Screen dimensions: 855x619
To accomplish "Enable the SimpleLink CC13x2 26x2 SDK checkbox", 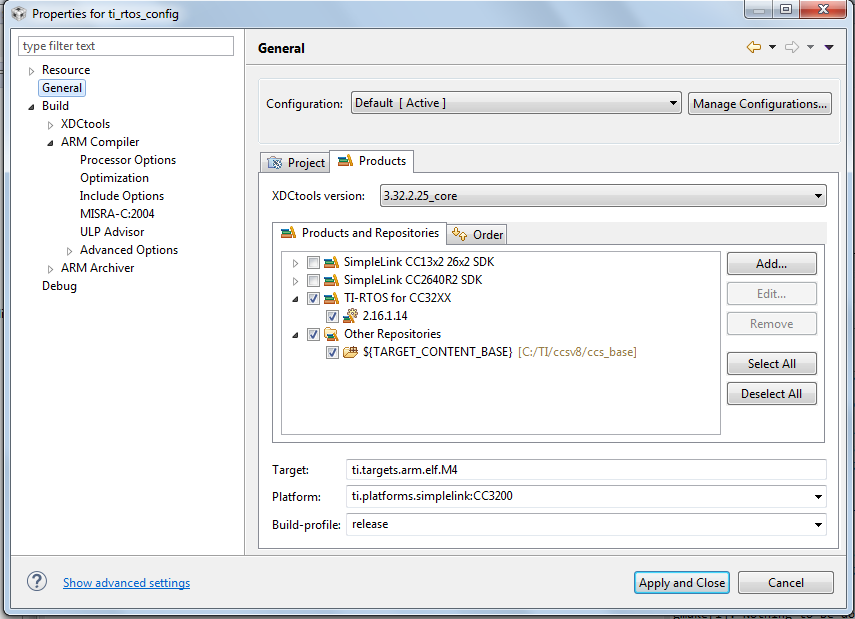I will point(313,263).
